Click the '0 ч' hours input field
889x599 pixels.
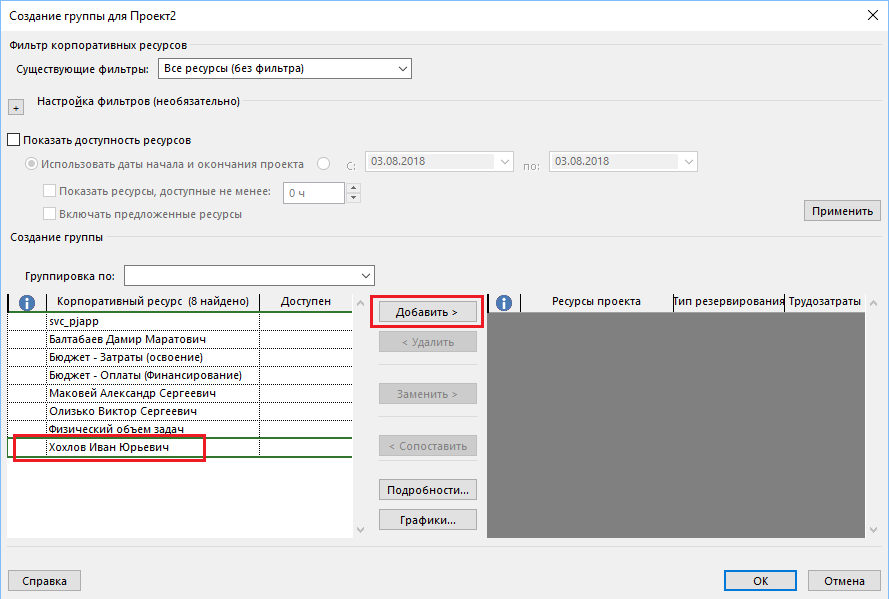(x=314, y=193)
